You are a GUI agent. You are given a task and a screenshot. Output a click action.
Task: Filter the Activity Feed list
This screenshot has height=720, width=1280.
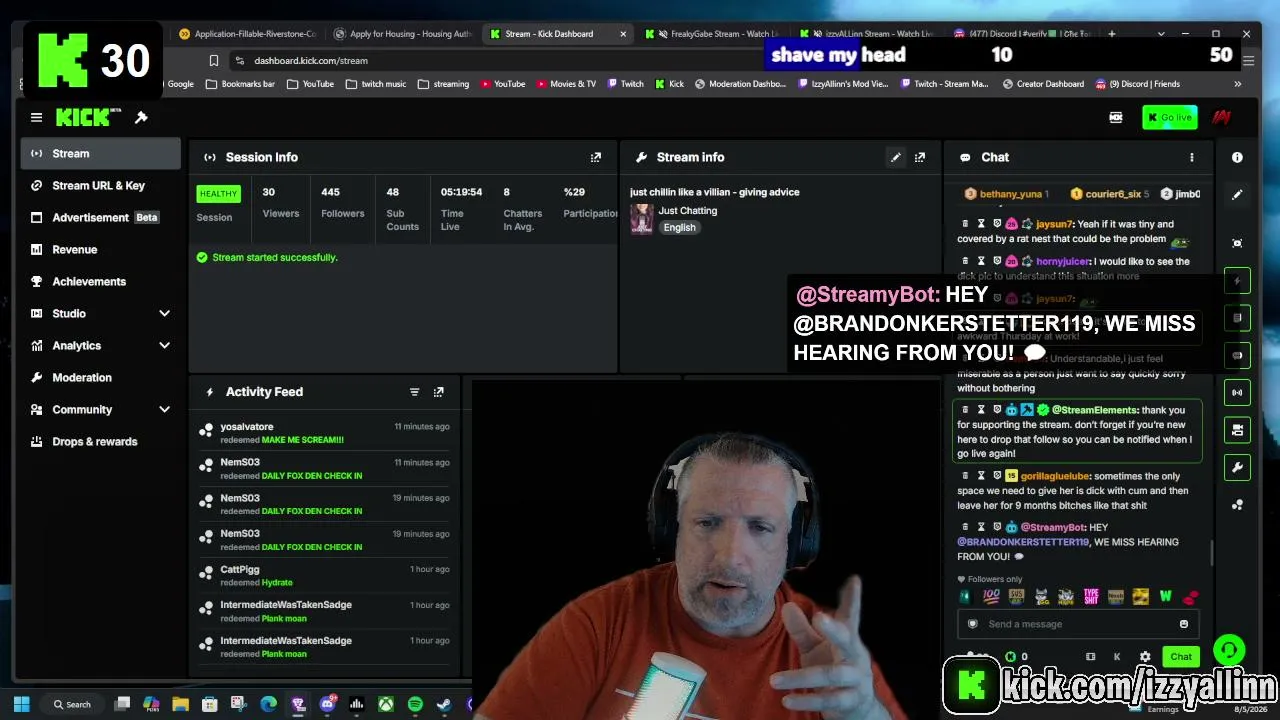[x=414, y=392]
